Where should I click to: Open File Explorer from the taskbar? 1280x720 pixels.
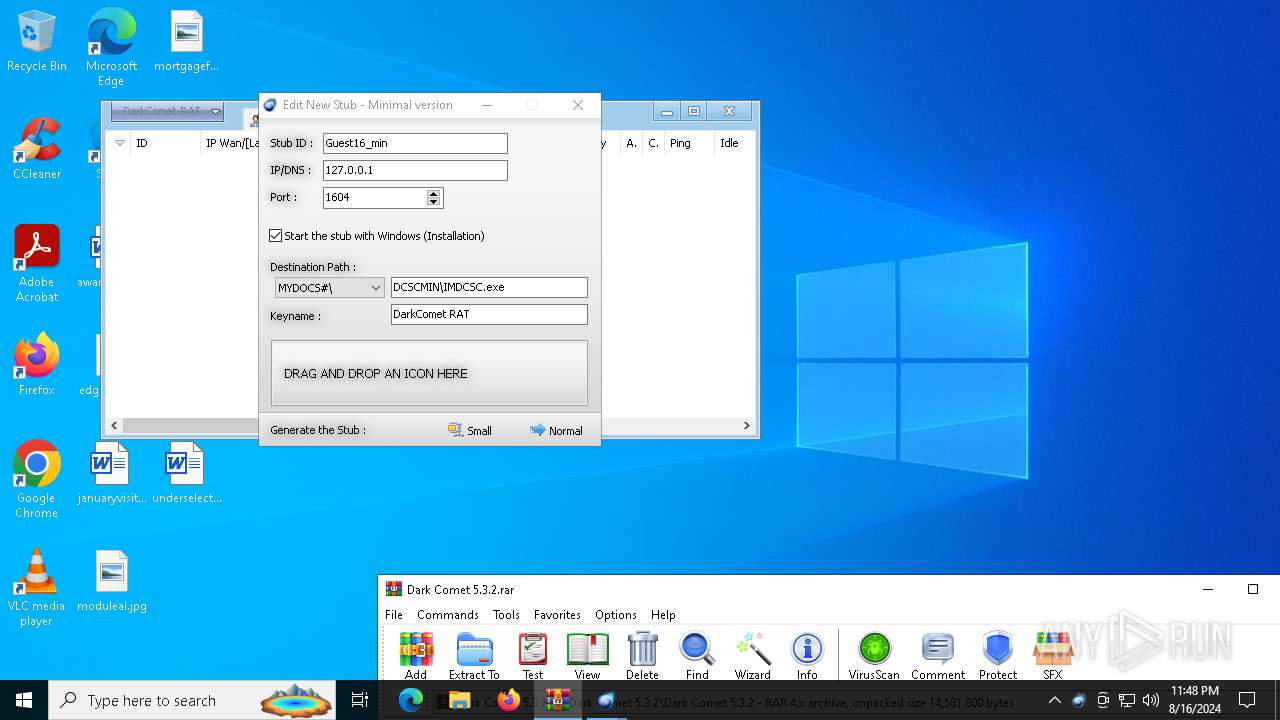(x=460, y=700)
